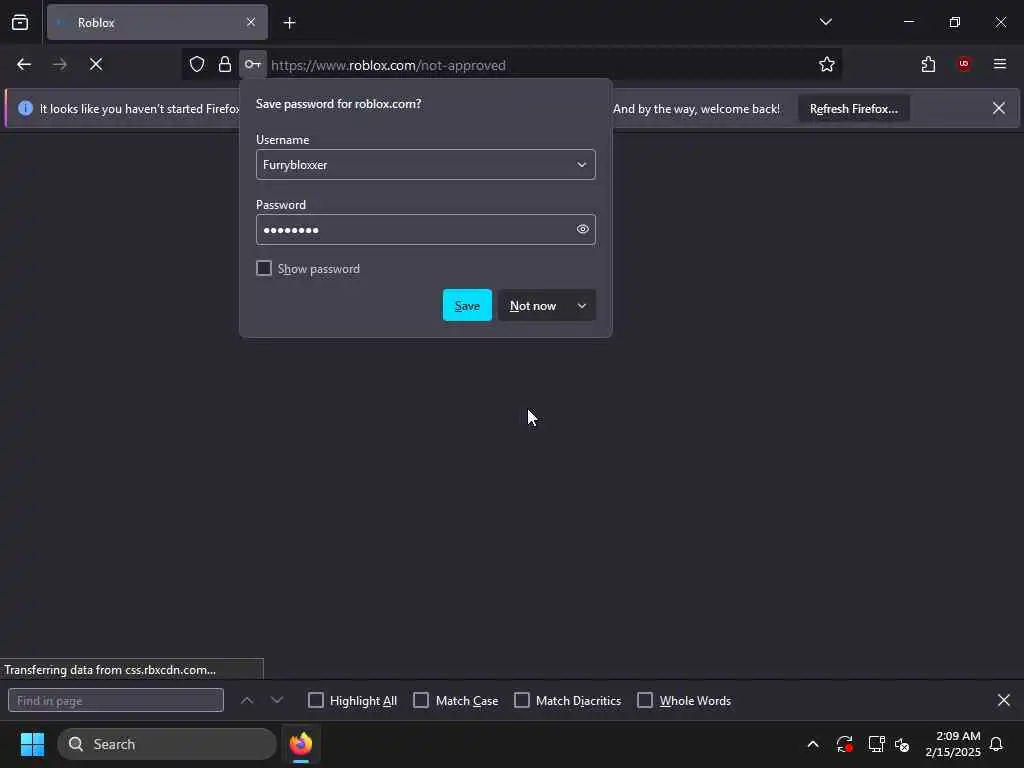This screenshot has width=1024, height=768.
Task: Click the Refresh Firefox button
Action: (854, 109)
